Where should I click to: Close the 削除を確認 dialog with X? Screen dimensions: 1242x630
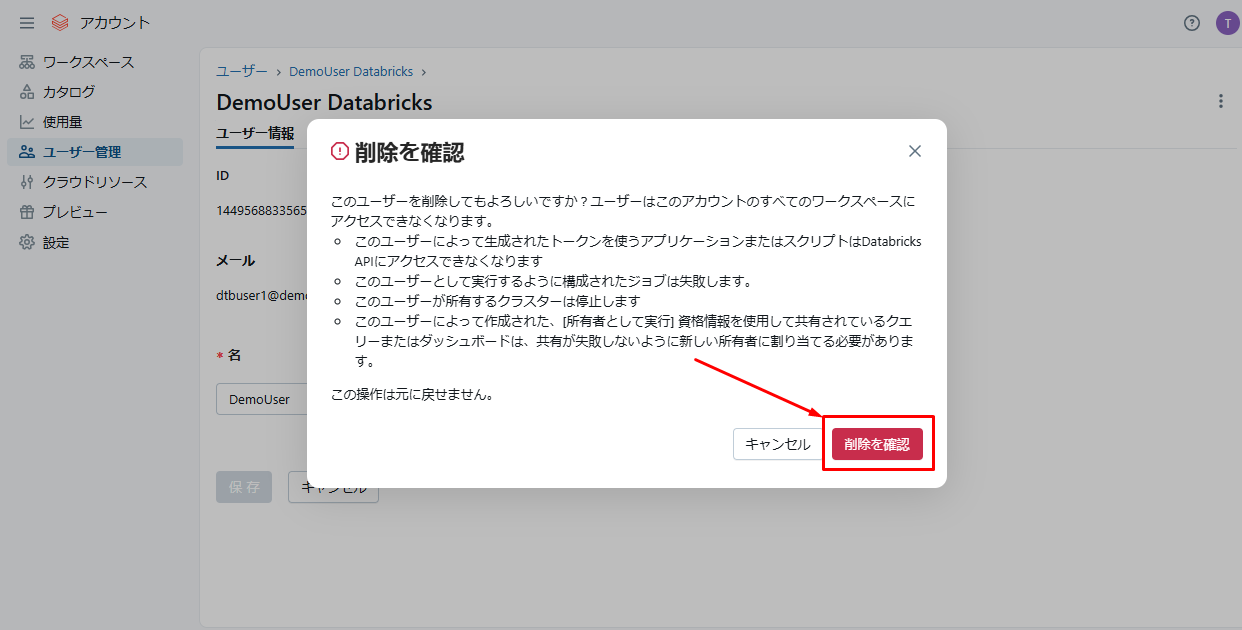click(x=914, y=151)
